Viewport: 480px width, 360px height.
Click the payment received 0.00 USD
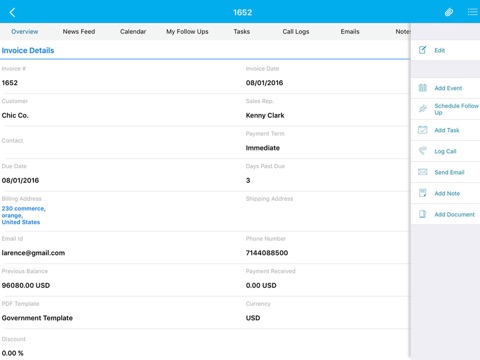click(261, 285)
